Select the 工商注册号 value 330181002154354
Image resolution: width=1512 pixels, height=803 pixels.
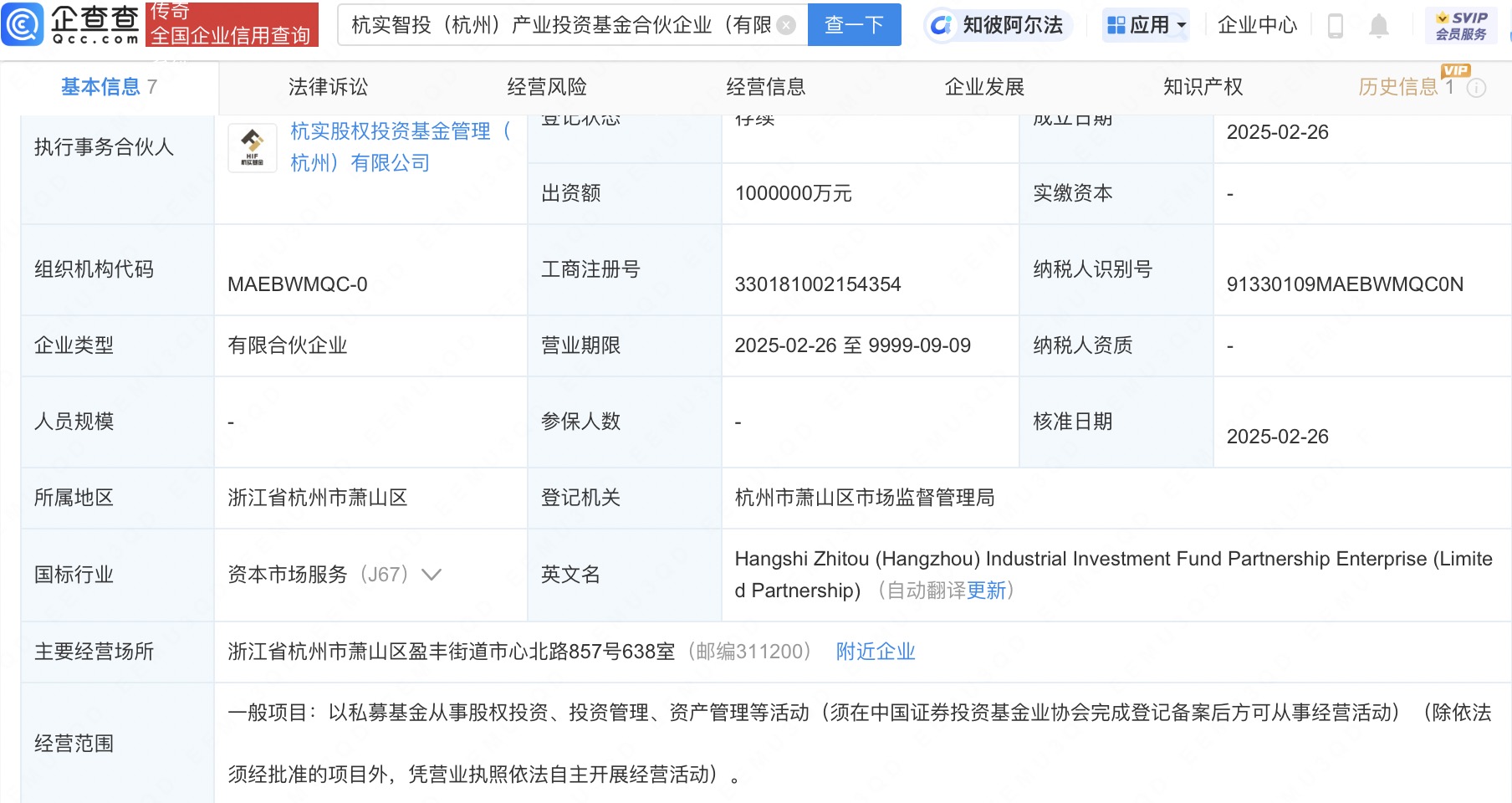point(818,284)
